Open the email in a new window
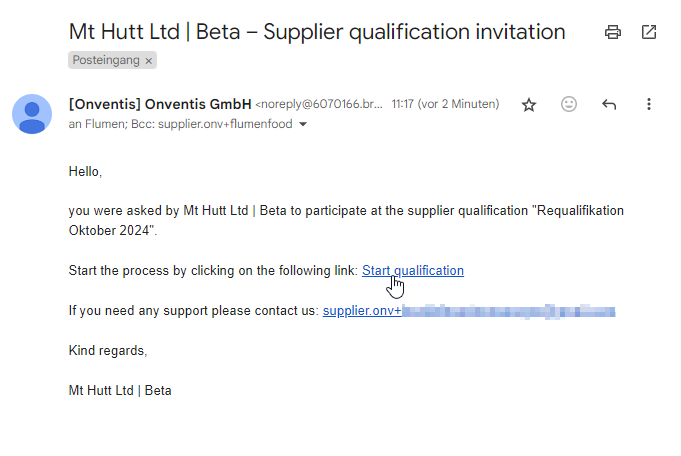Image resolution: width=681 pixels, height=456 pixels. point(649,32)
